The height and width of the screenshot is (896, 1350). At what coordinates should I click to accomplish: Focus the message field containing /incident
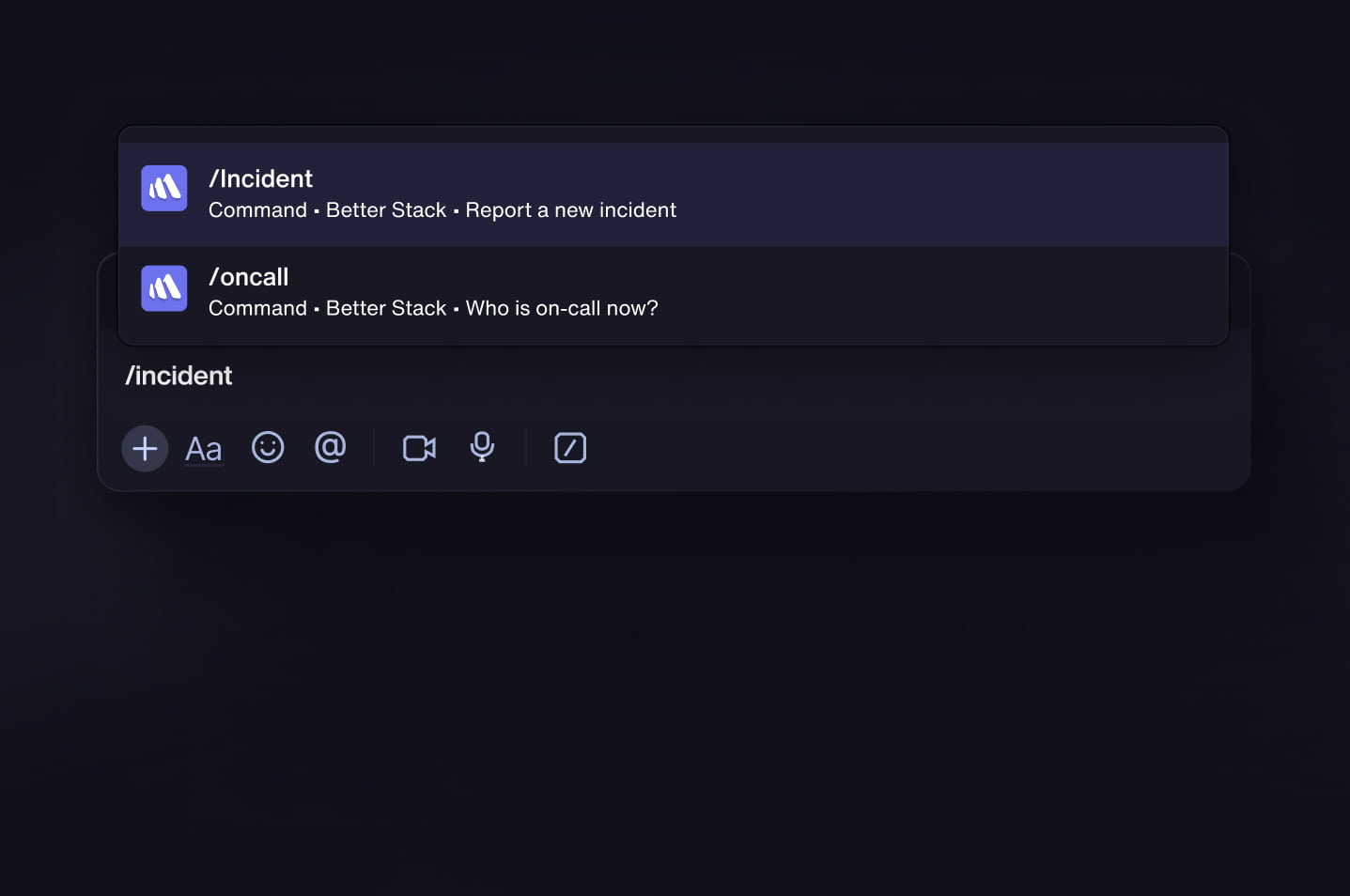pos(658,376)
